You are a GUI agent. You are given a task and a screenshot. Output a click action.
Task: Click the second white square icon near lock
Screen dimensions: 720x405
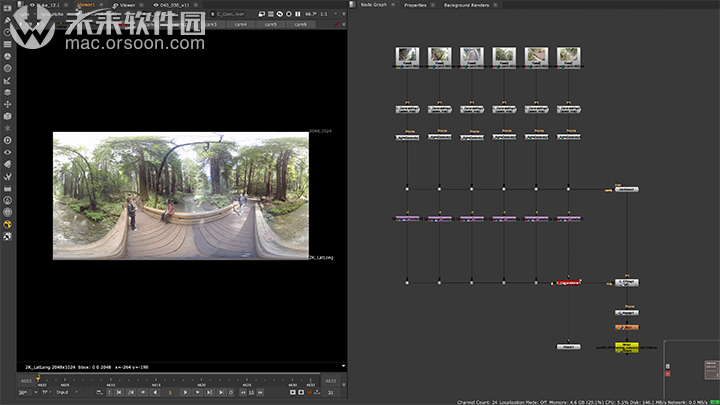[x=301, y=393]
